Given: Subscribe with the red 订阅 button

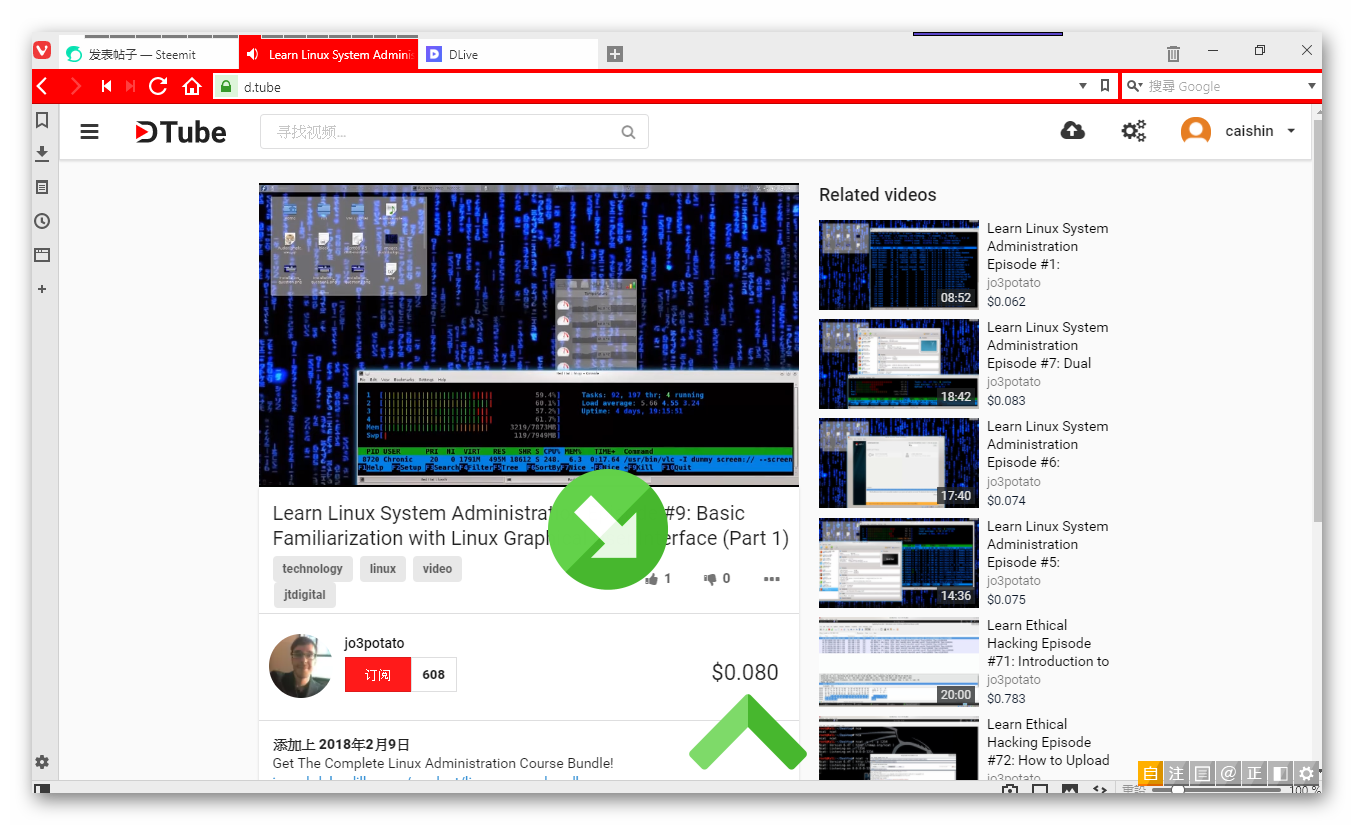Looking at the screenshot, I should tap(378, 675).
